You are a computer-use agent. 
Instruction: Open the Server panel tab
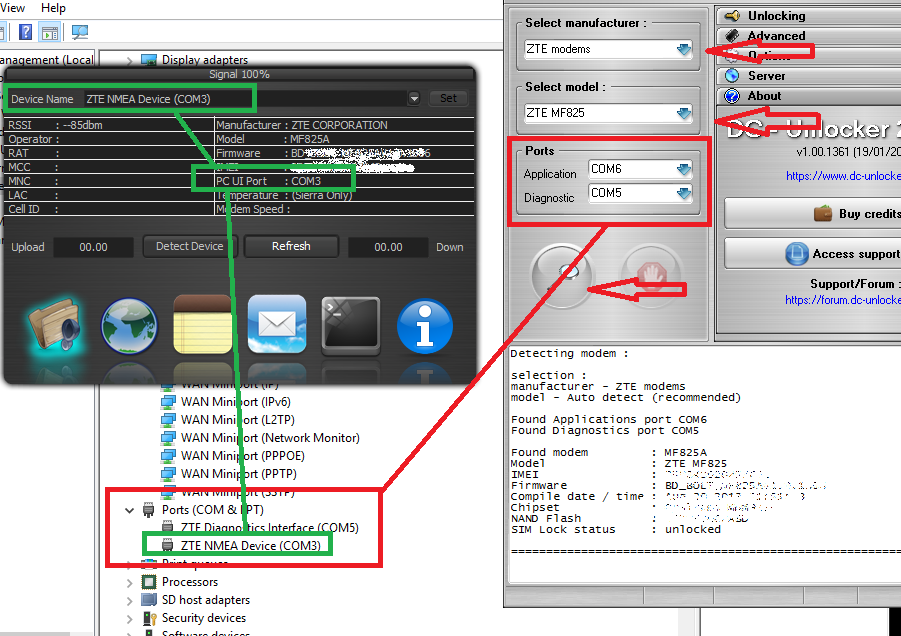tap(809, 76)
